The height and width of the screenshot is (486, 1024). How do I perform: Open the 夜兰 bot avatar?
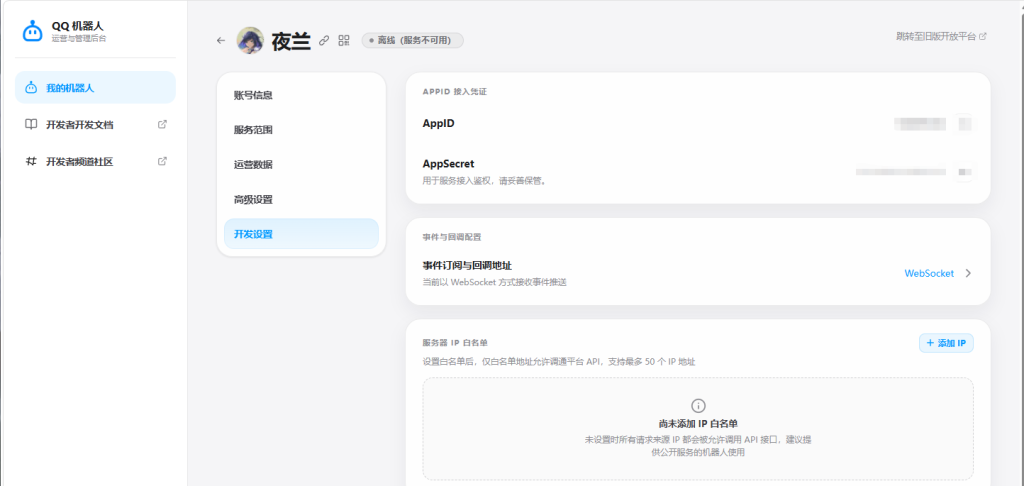click(250, 40)
